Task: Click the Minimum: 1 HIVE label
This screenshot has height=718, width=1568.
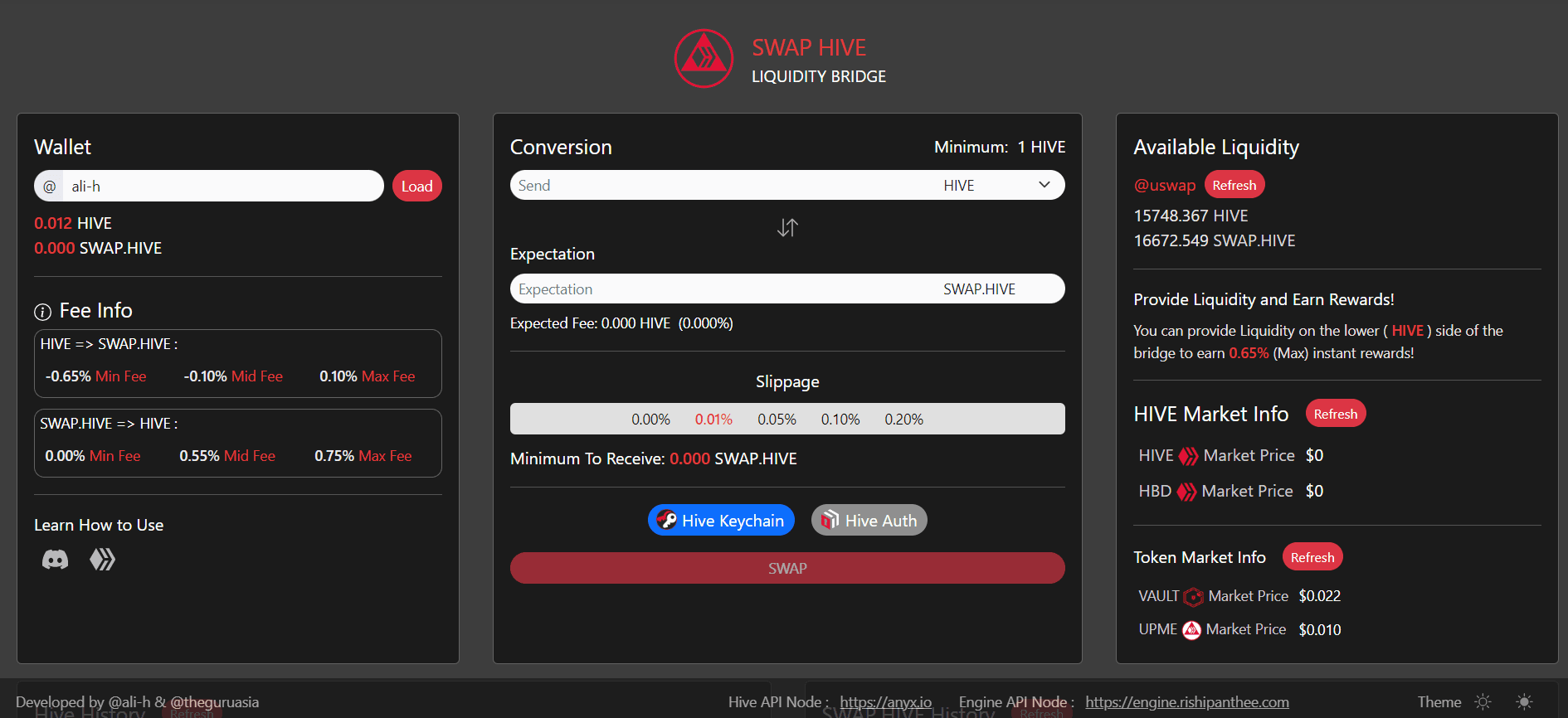Action: (x=1000, y=147)
